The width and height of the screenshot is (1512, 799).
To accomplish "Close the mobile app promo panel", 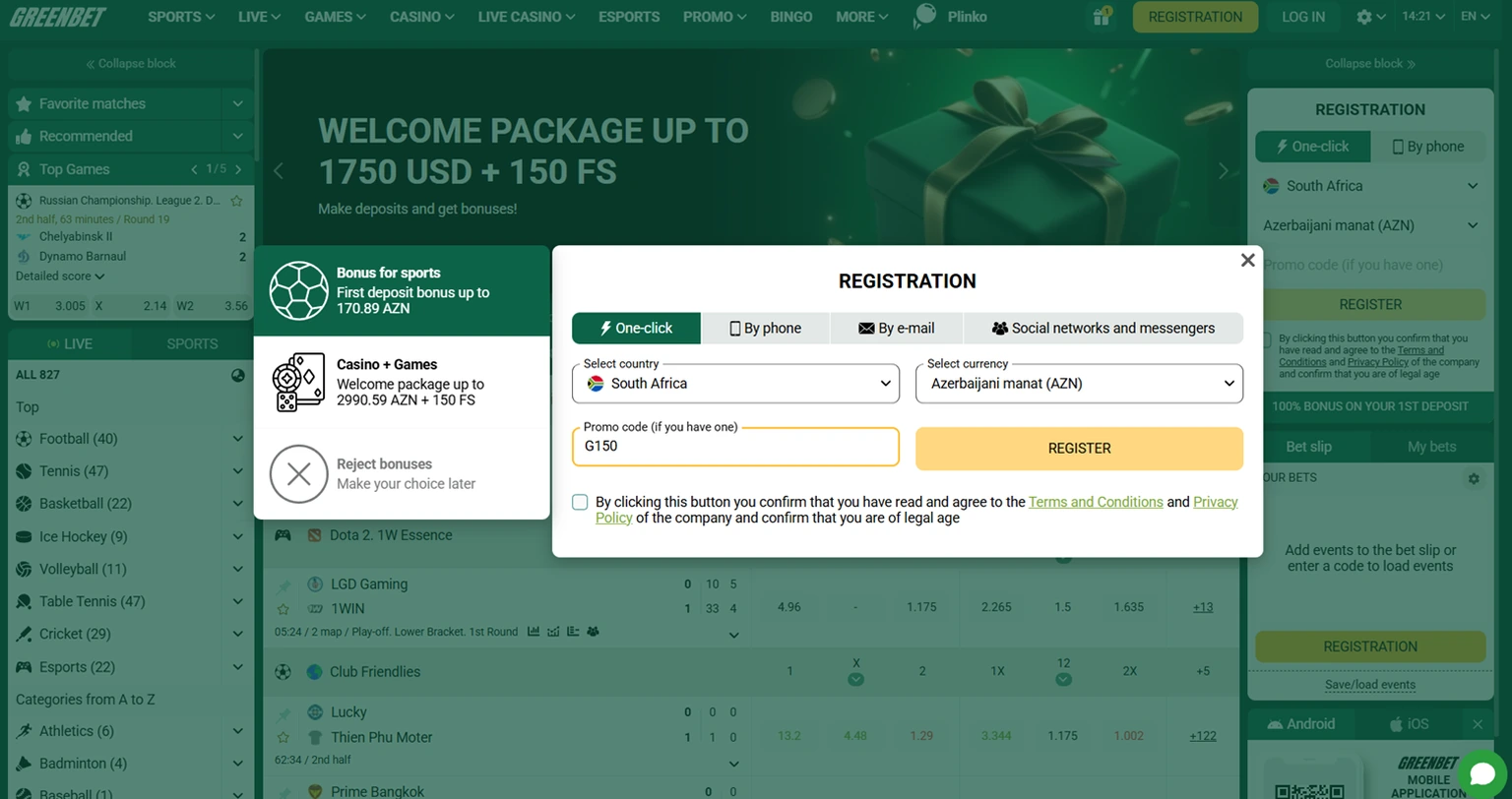I will (1478, 724).
